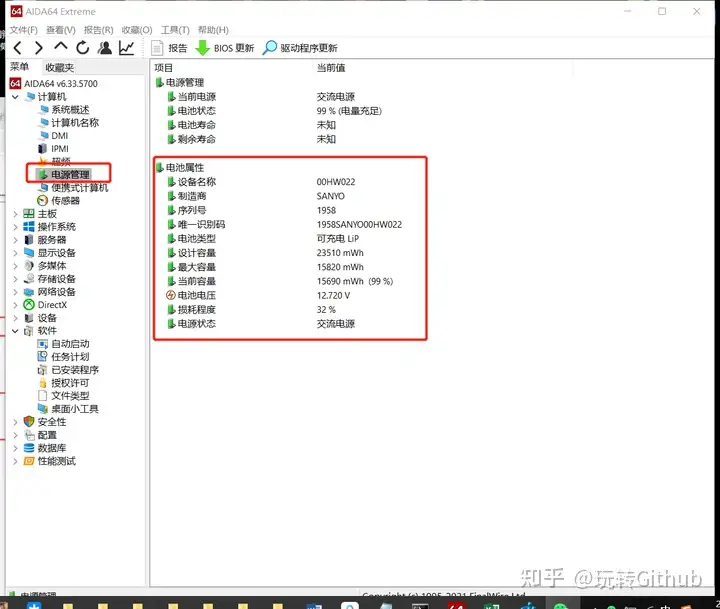
Task: Switch to the 收藏夹 tab
Action: [60, 68]
